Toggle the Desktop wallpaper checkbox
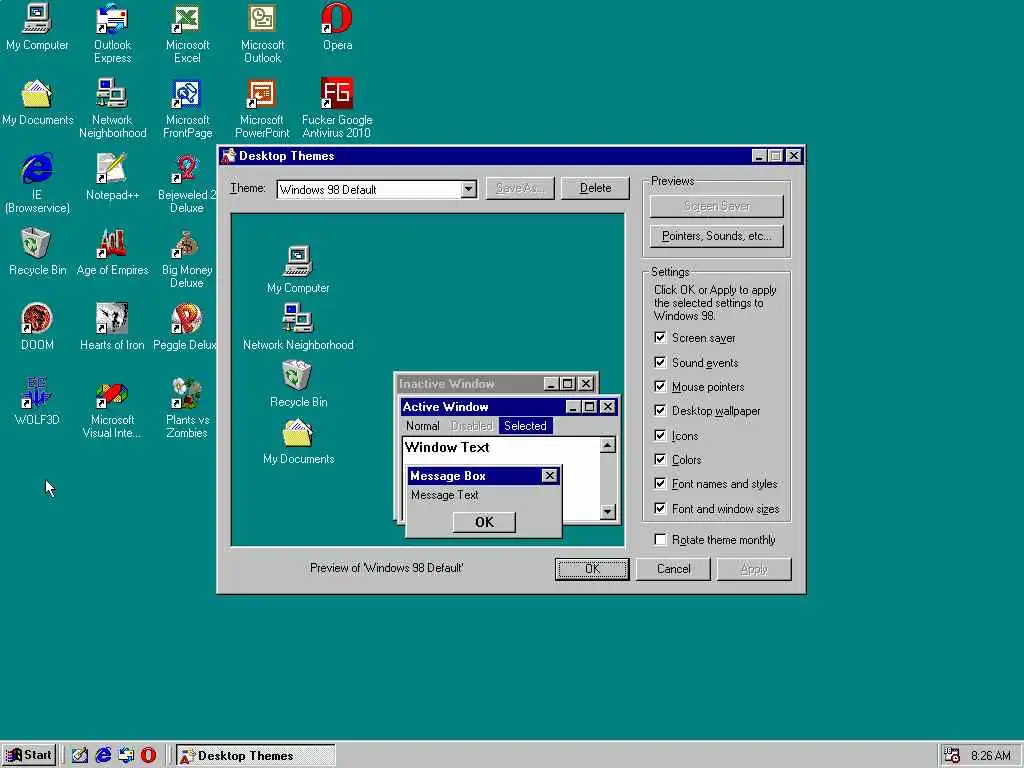Screen dimensions: 1024x768 point(660,411)
